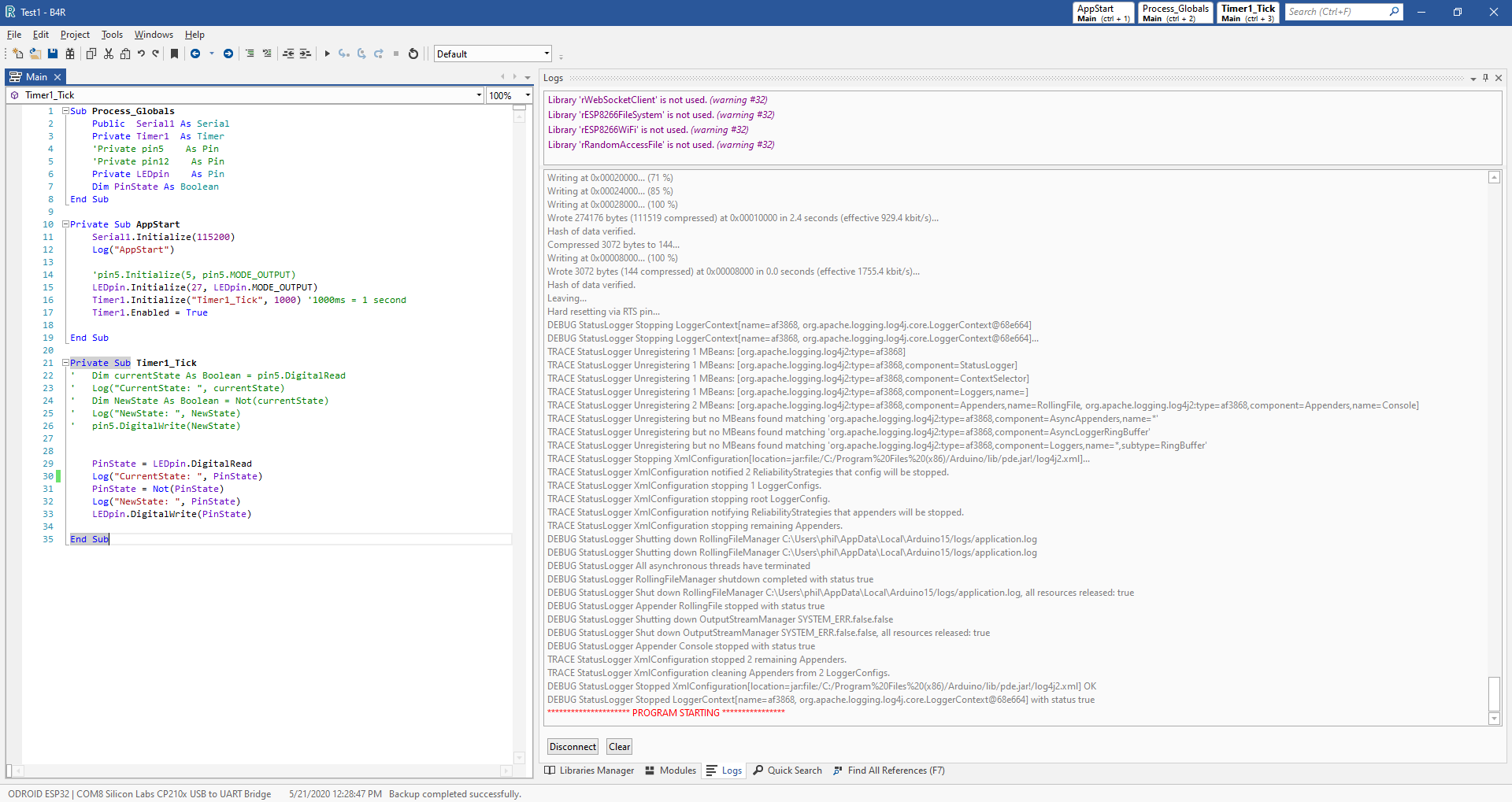Click the restart circular arrow icon
This screenshot has height=802, width=1512.
tap(413, 54)
